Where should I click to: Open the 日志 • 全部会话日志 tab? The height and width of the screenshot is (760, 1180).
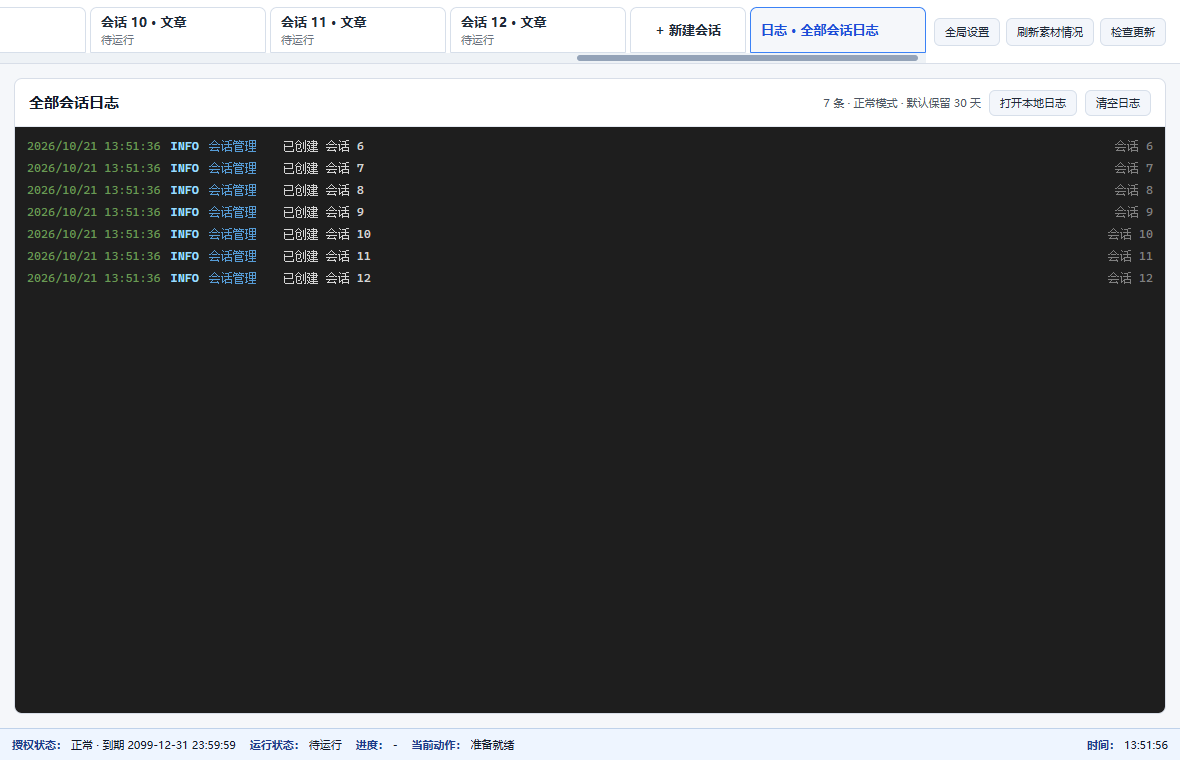point(838,30)
